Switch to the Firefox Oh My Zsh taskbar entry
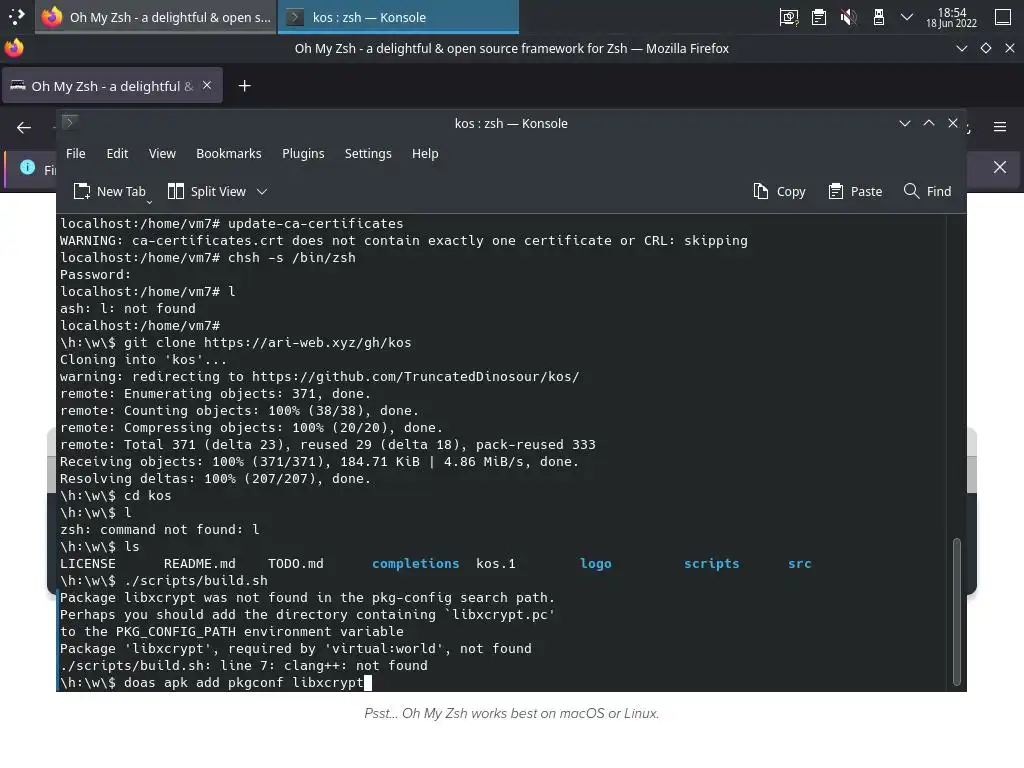This screenshot has width=1024, height=768. coord(156,17)
